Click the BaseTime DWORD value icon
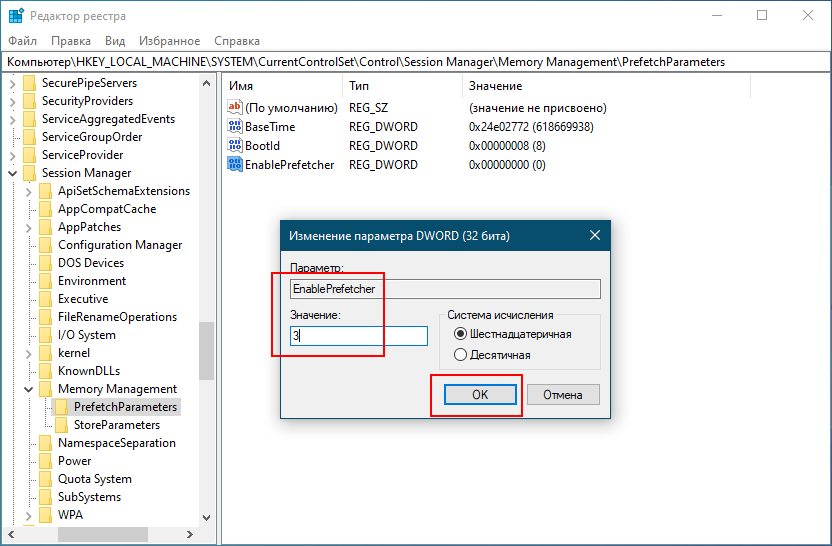Viewport: 832px width, 546px height. click(x=236, y=127)
